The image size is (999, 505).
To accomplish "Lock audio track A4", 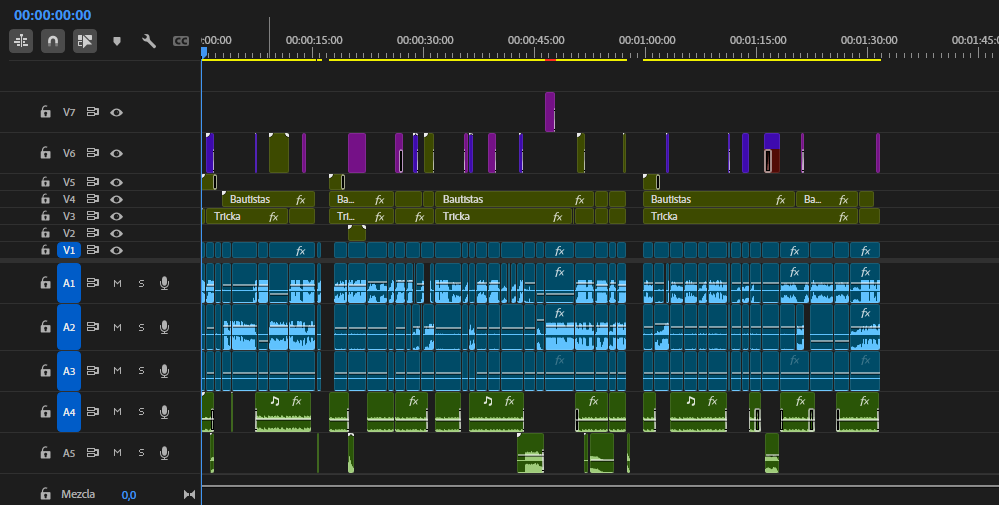I will click(45, 411).
